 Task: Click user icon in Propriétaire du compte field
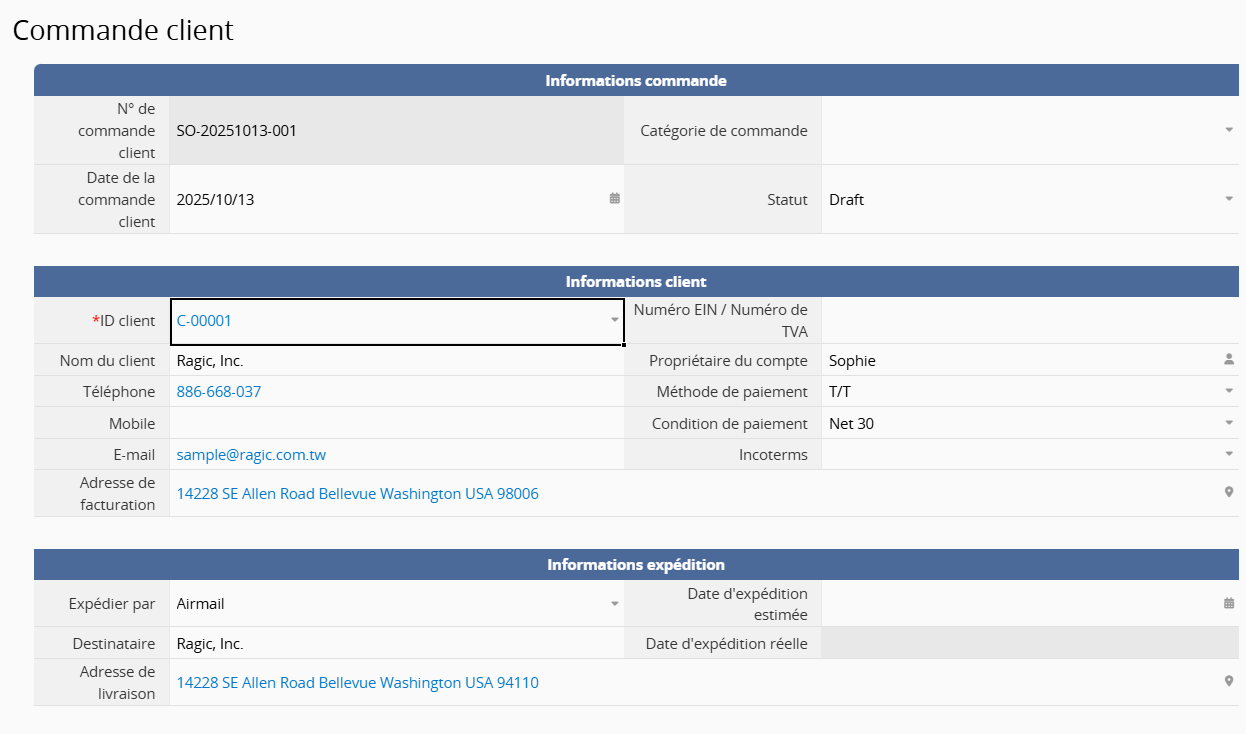[x=1229, y=359]
